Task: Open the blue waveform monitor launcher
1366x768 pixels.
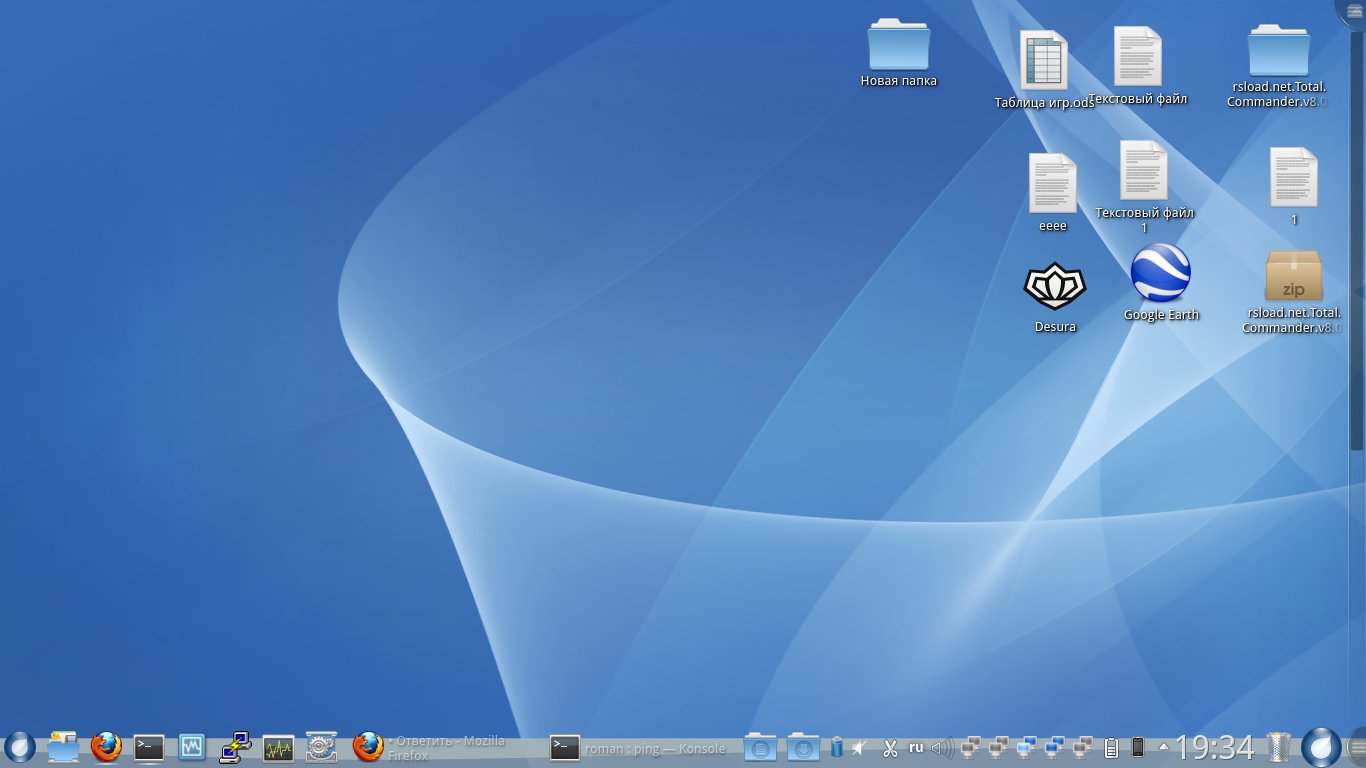Action: click(x=192, y=746)
